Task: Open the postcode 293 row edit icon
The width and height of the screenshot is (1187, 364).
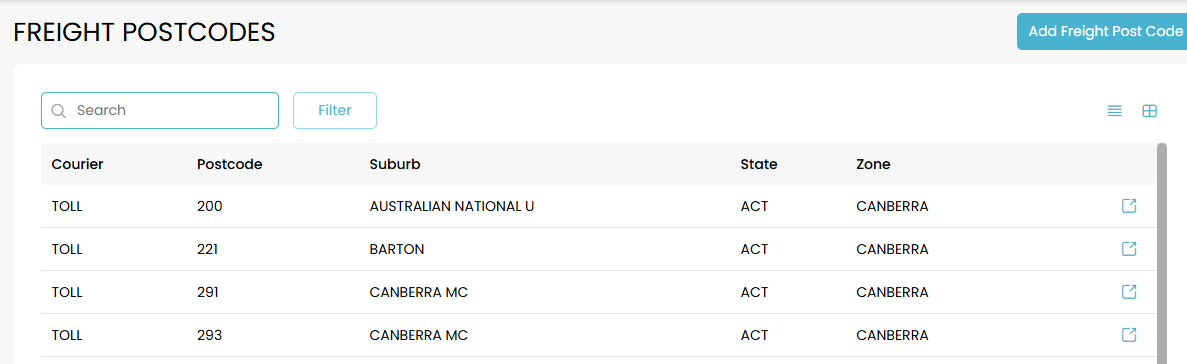Action: pos(1129,334)
